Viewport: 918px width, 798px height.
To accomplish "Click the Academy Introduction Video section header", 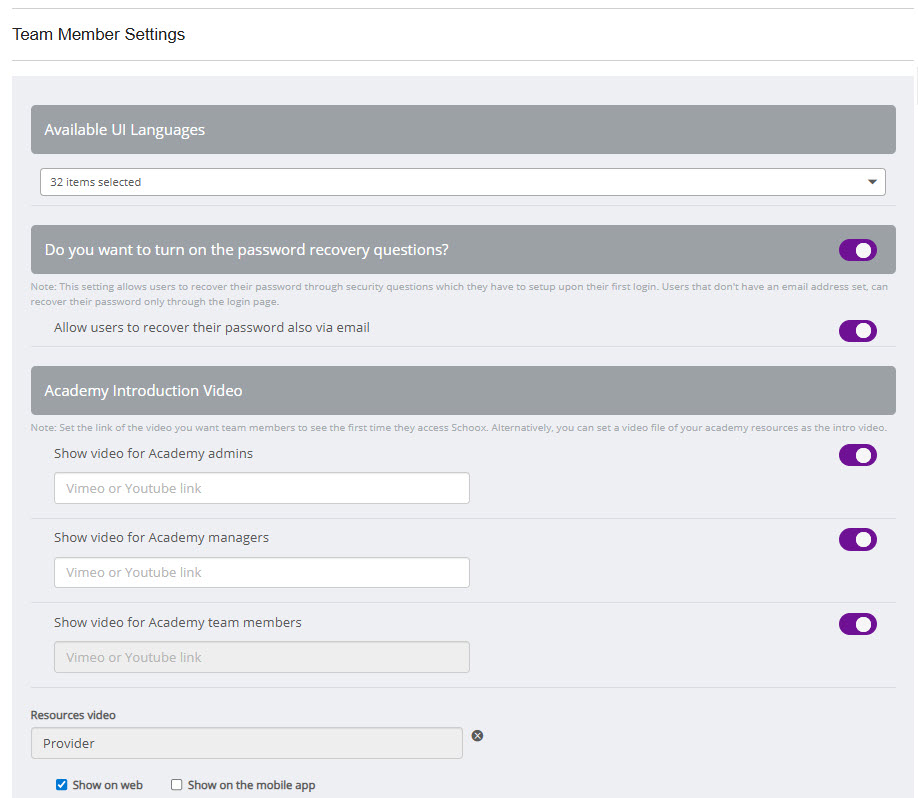I will [x=463, y=390].
